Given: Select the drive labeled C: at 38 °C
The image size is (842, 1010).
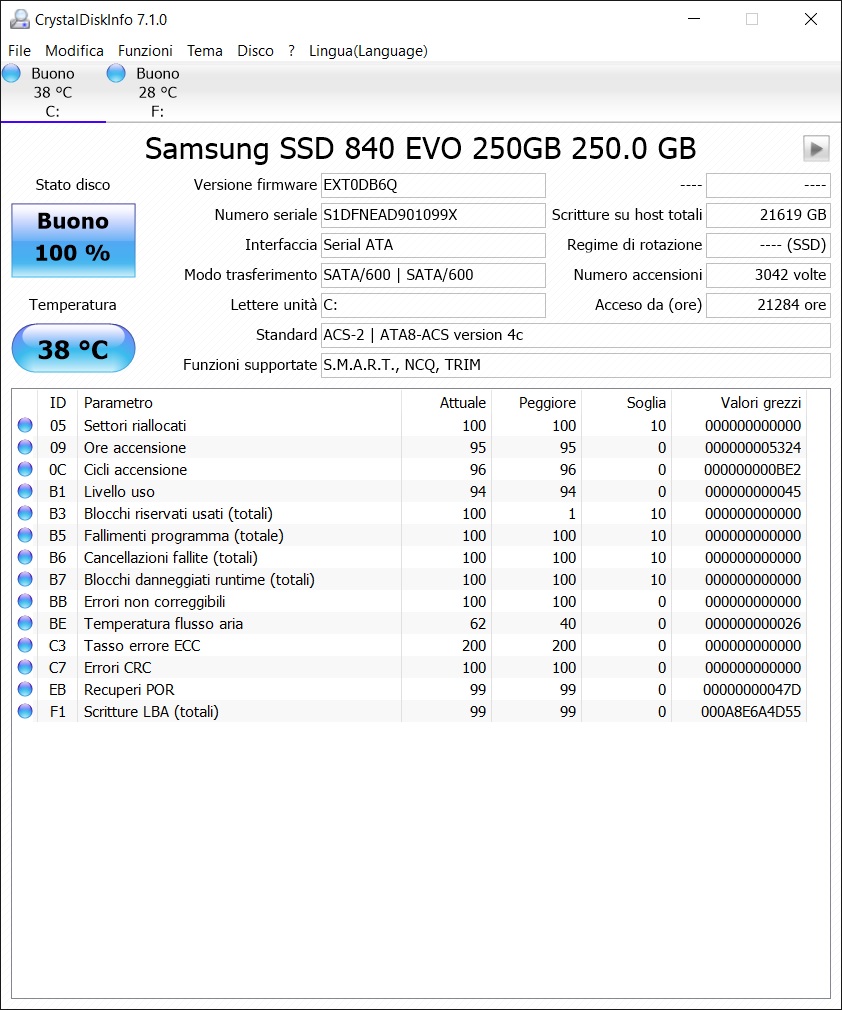Looking at the screenshot, I should [53, 92].
